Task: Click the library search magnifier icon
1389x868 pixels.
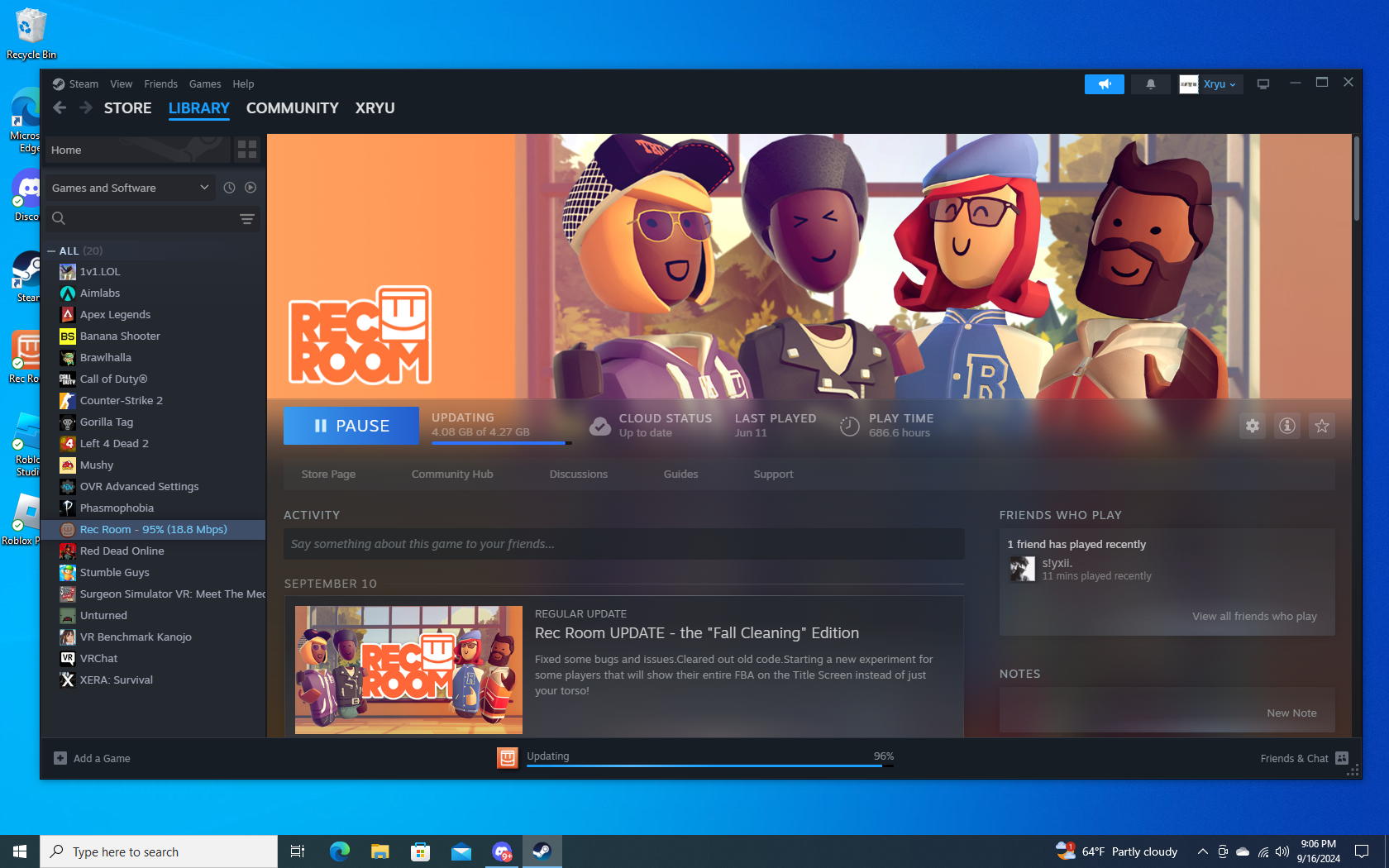Action: [x=59, y=218]
